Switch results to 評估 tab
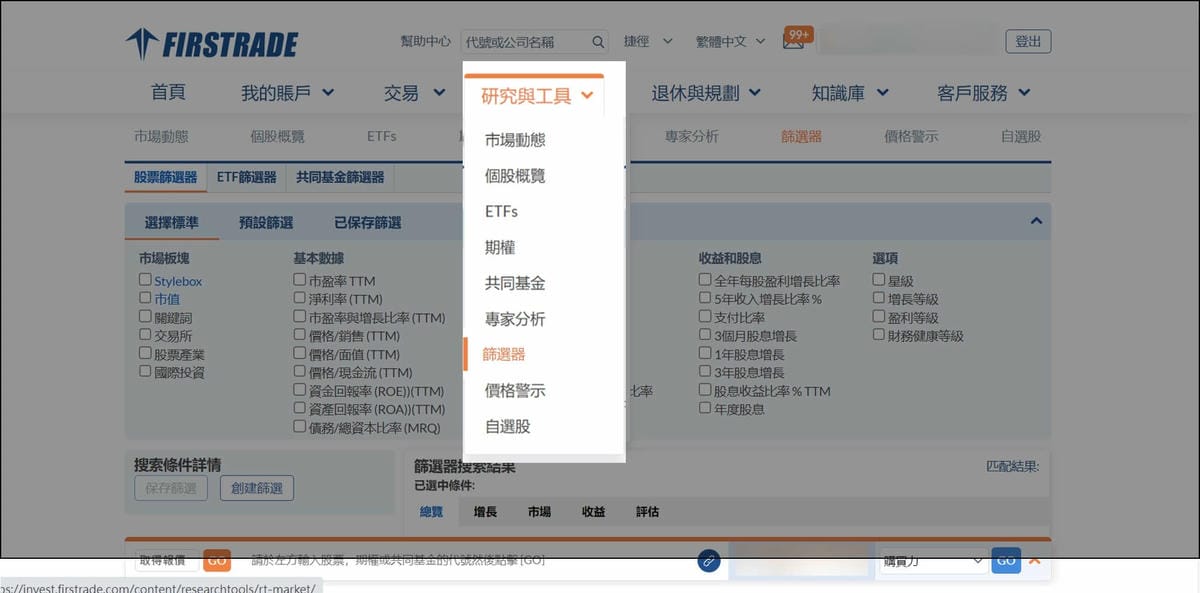The image size is (1200, 593). [x=647, y=512]
